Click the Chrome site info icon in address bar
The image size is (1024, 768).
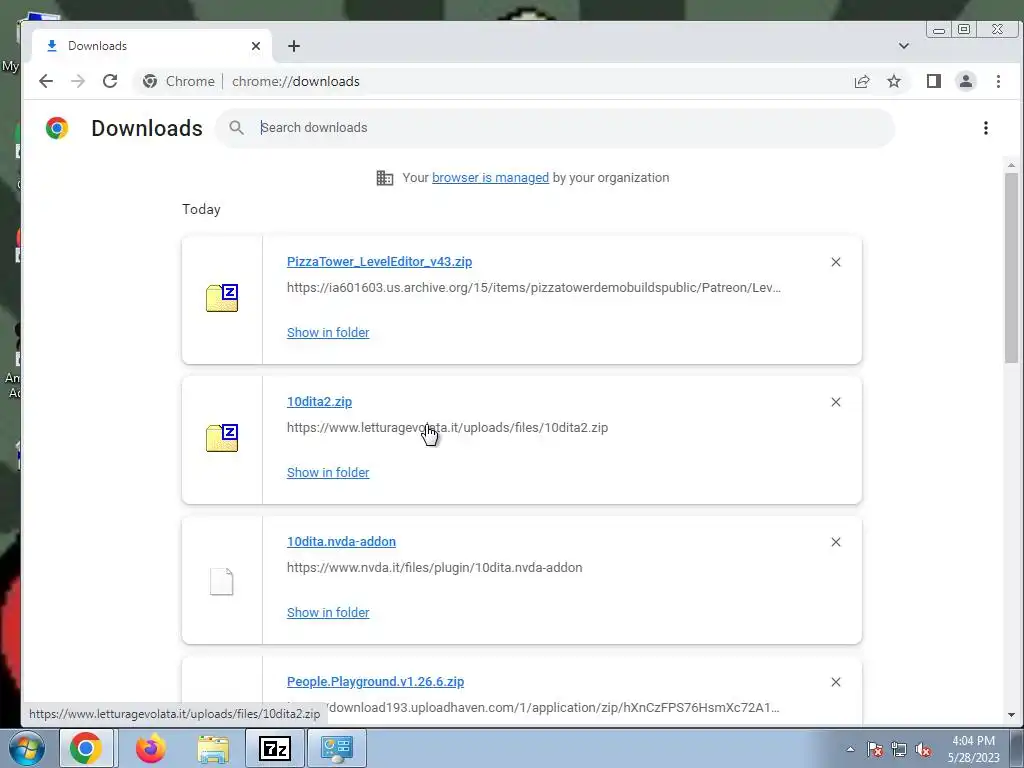[150, 81]
